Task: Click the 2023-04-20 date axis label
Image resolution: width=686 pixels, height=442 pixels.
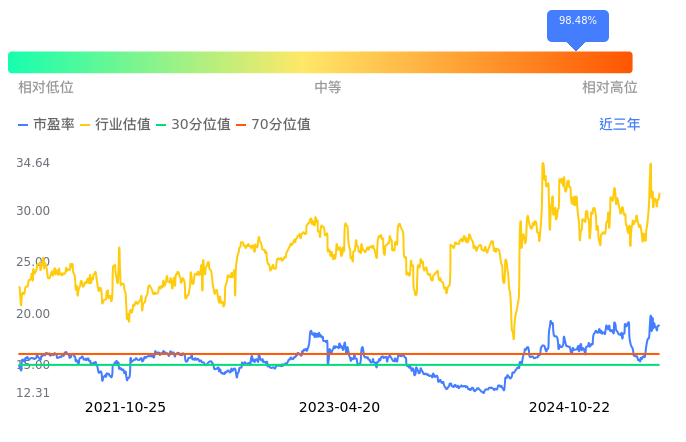Action: [x=340, y=408]
